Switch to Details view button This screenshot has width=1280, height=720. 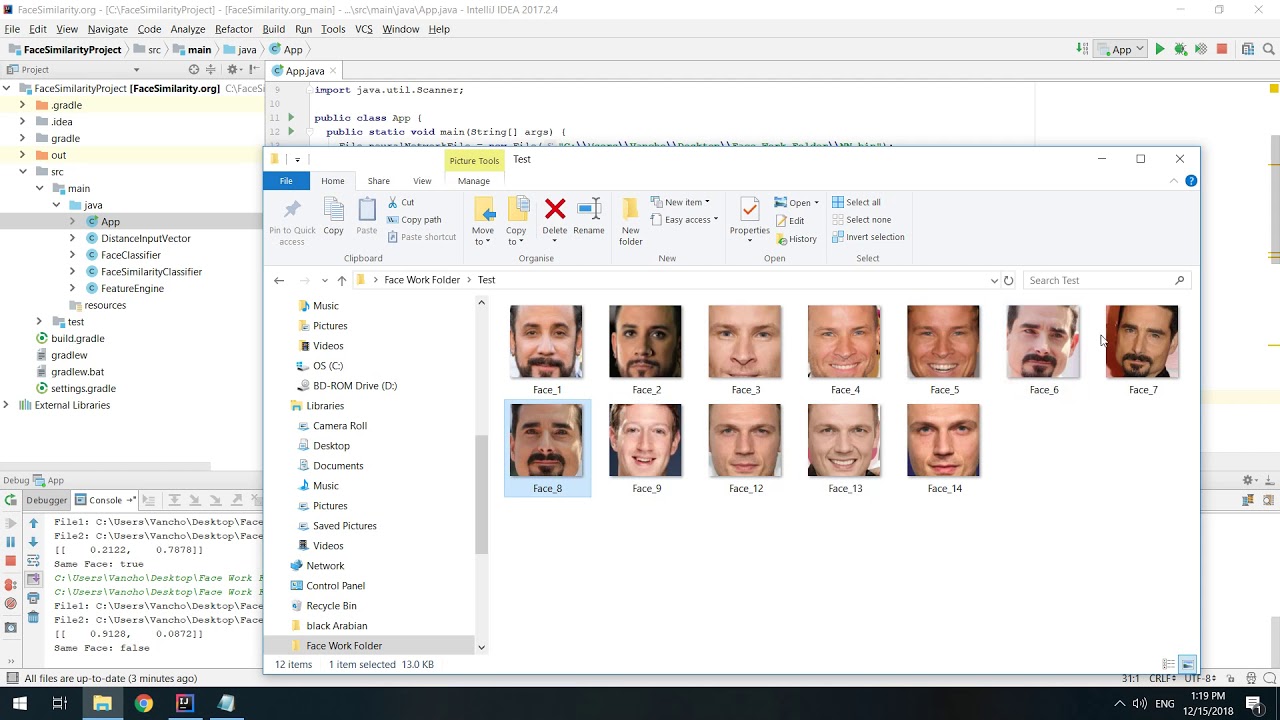tap(1168, 665)
